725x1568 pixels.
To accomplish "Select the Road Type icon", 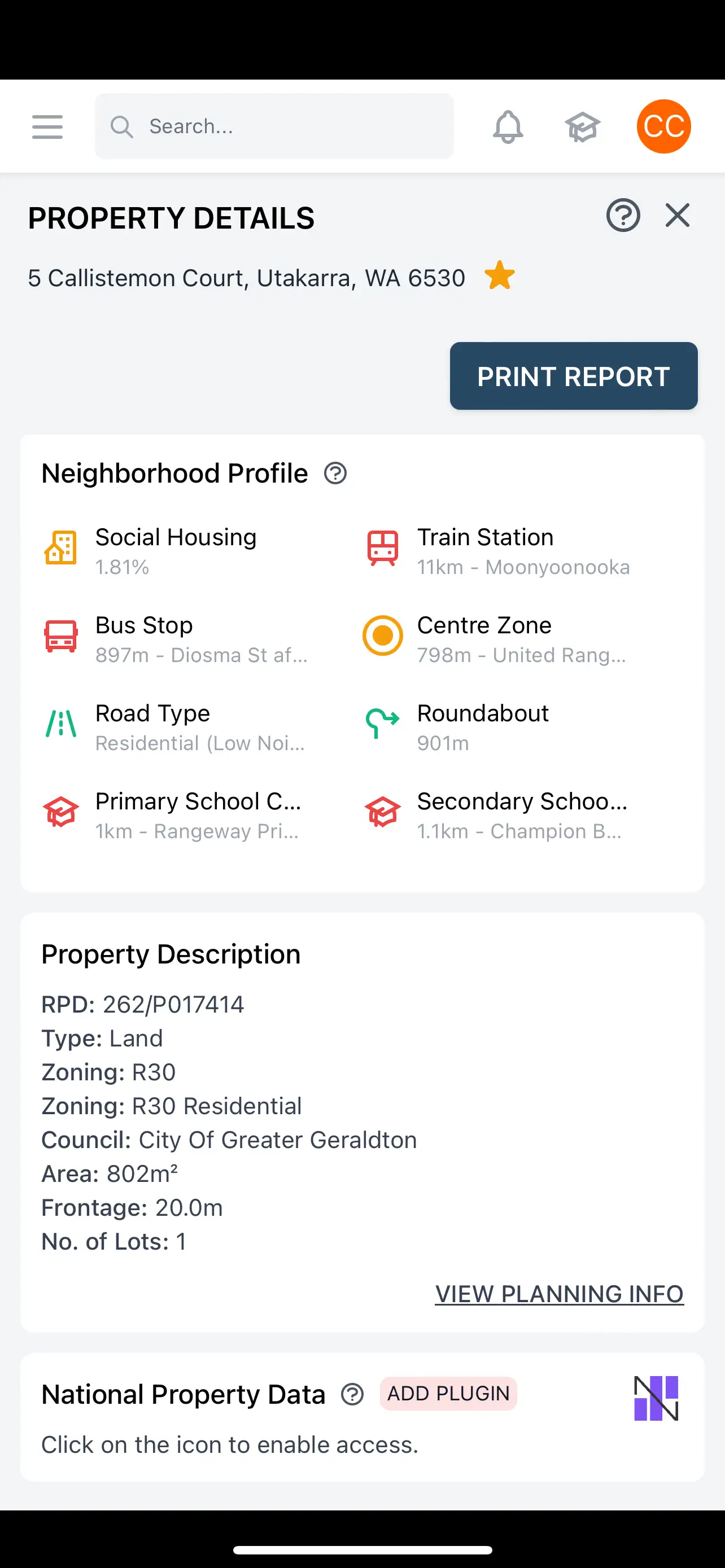I will click(61, 724).
